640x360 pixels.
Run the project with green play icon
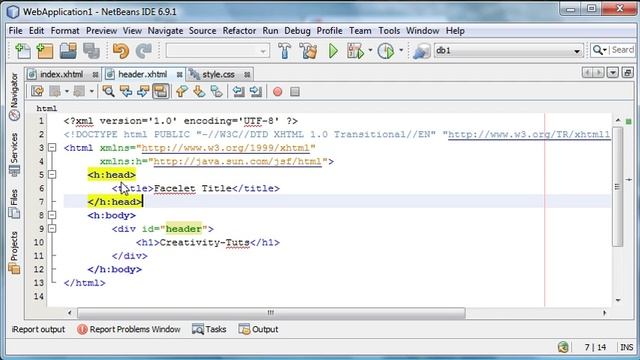coord(333,51)
